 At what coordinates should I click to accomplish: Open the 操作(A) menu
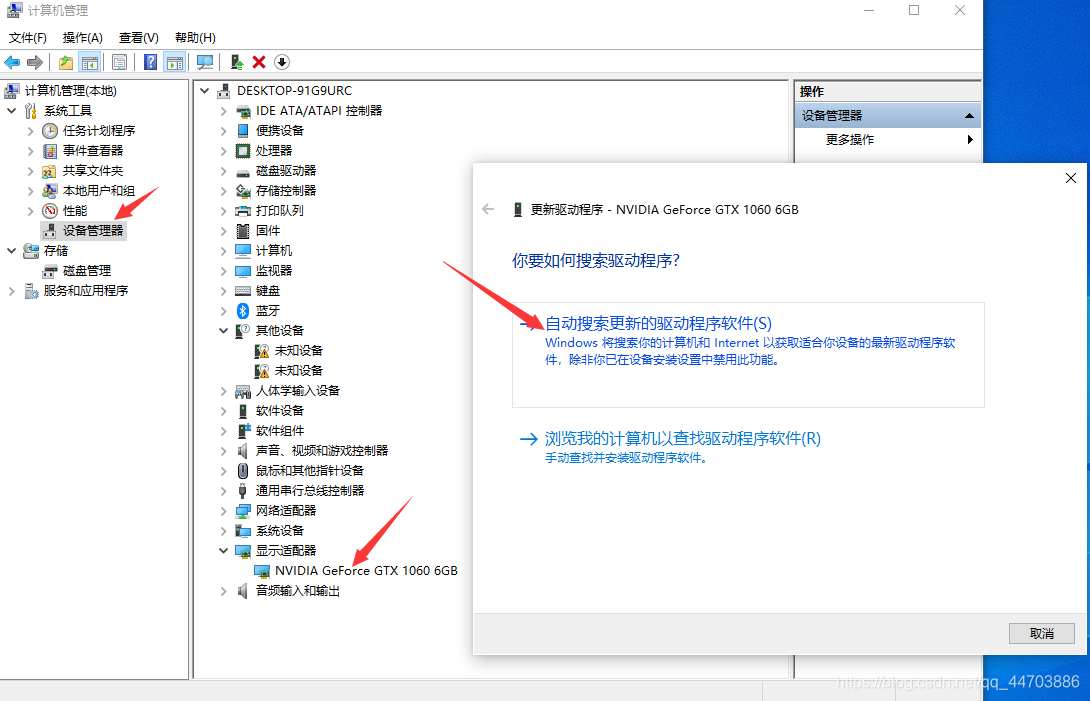83,38
